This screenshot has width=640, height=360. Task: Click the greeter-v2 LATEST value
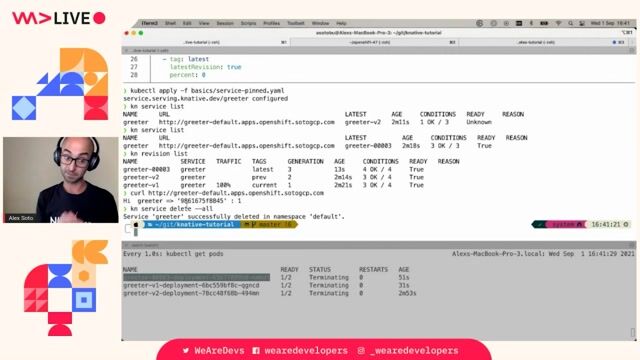click(x=362, y=122)
